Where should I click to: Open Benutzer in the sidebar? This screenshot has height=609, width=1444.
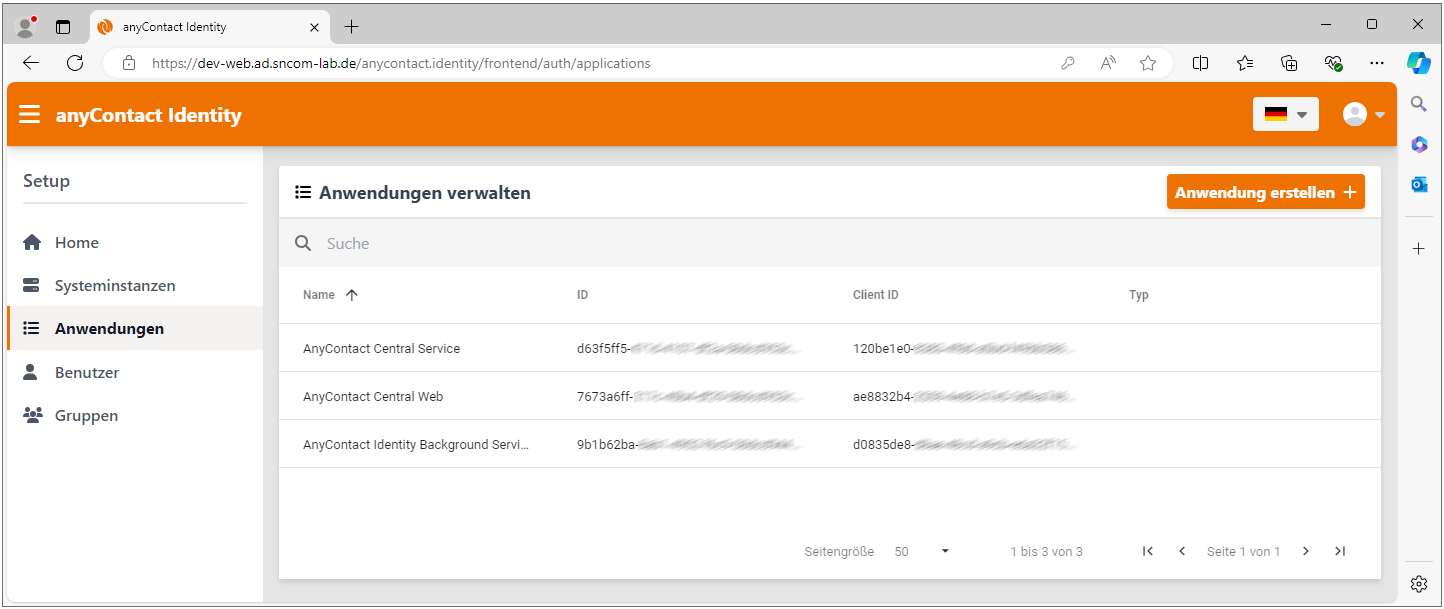coord(86,372)
